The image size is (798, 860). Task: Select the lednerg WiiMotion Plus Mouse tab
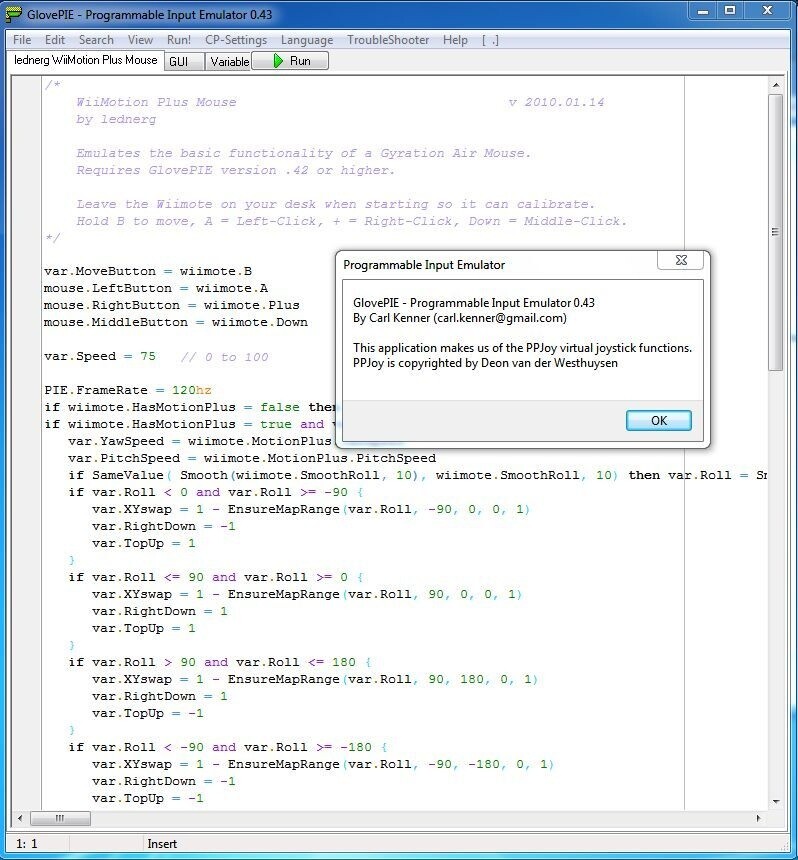point(86,60)
